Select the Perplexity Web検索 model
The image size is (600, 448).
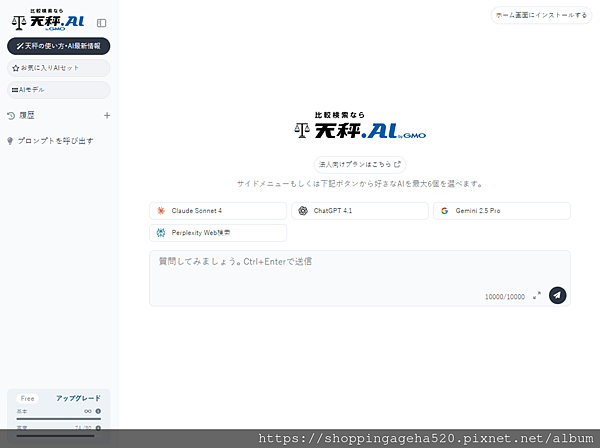tap(218, 233)
